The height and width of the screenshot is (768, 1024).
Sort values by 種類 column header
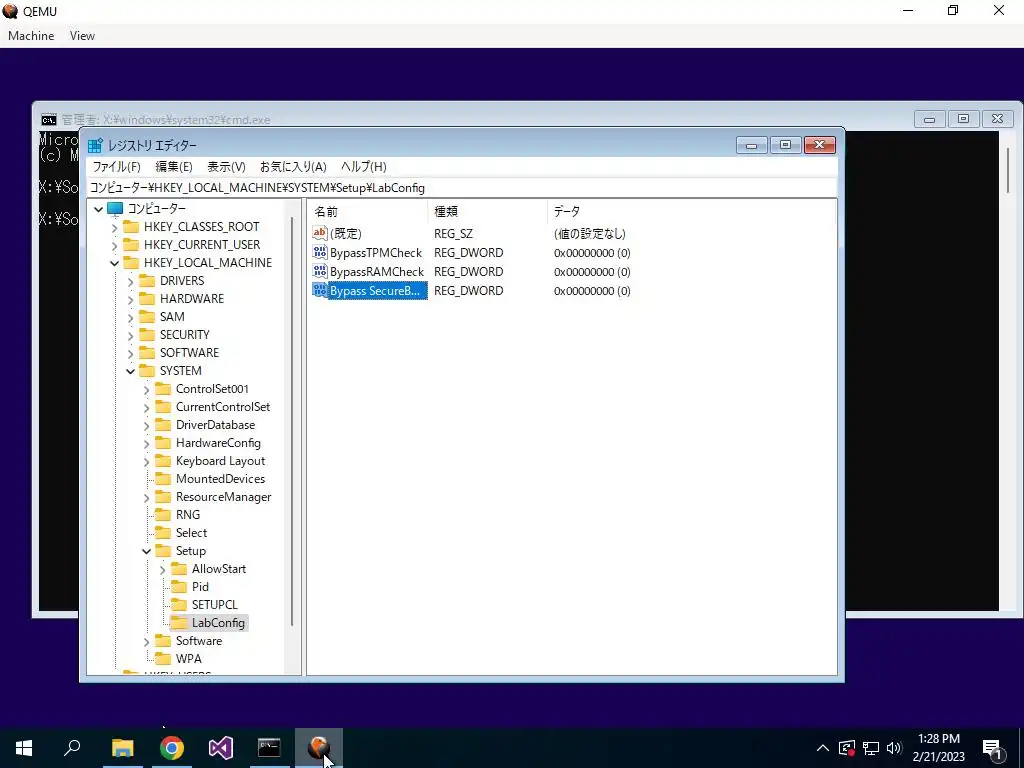coord(487,212)
